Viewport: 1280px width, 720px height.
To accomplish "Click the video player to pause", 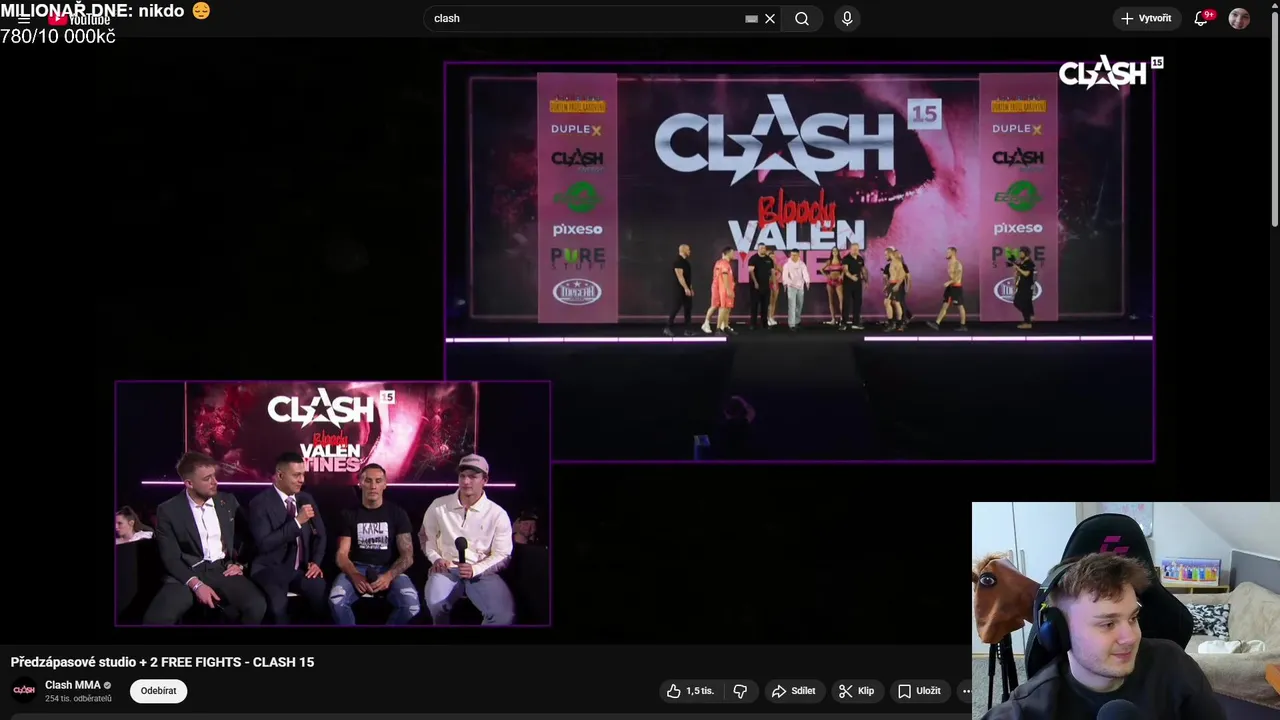I will point(635,343).
